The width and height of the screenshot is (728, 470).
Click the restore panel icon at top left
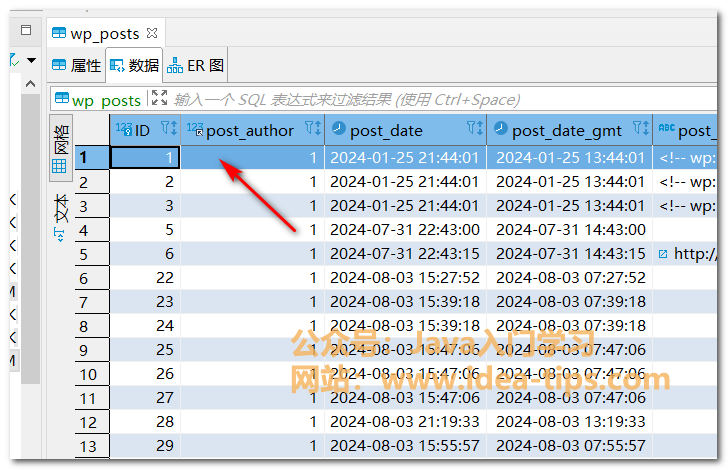tap(26, 30)
